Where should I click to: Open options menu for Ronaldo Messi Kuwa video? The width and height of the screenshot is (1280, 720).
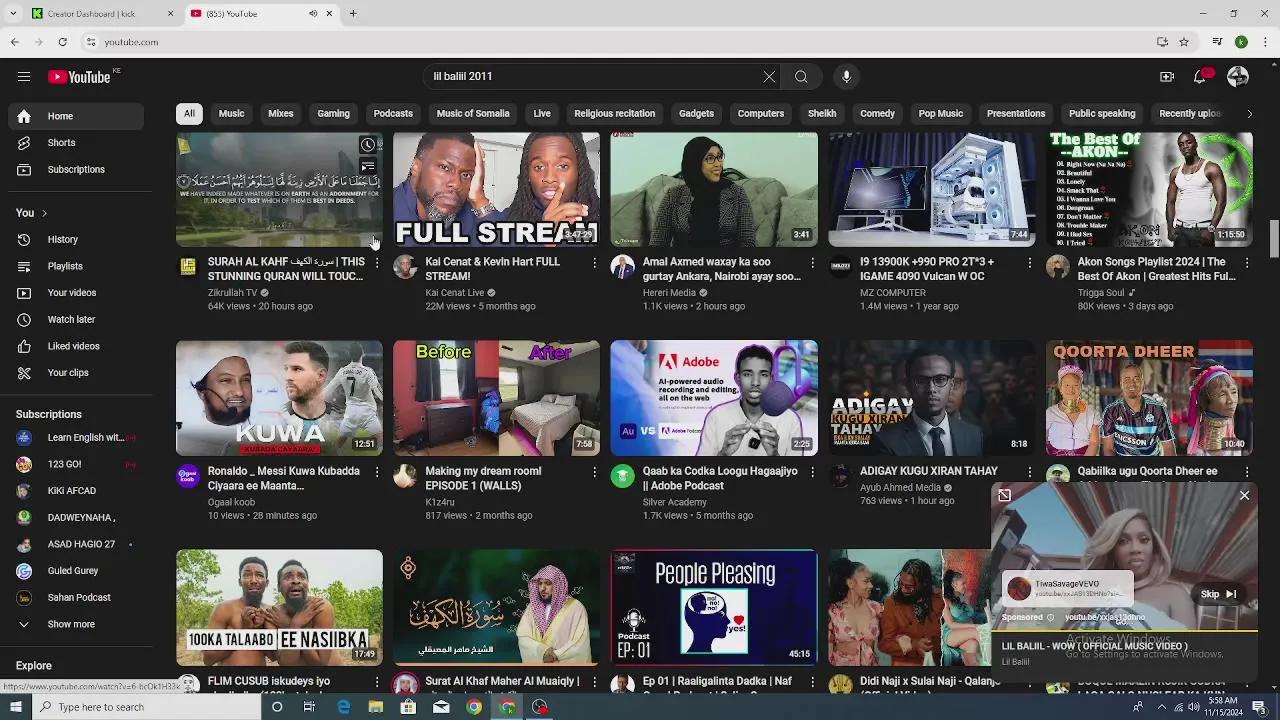(377, 471)
